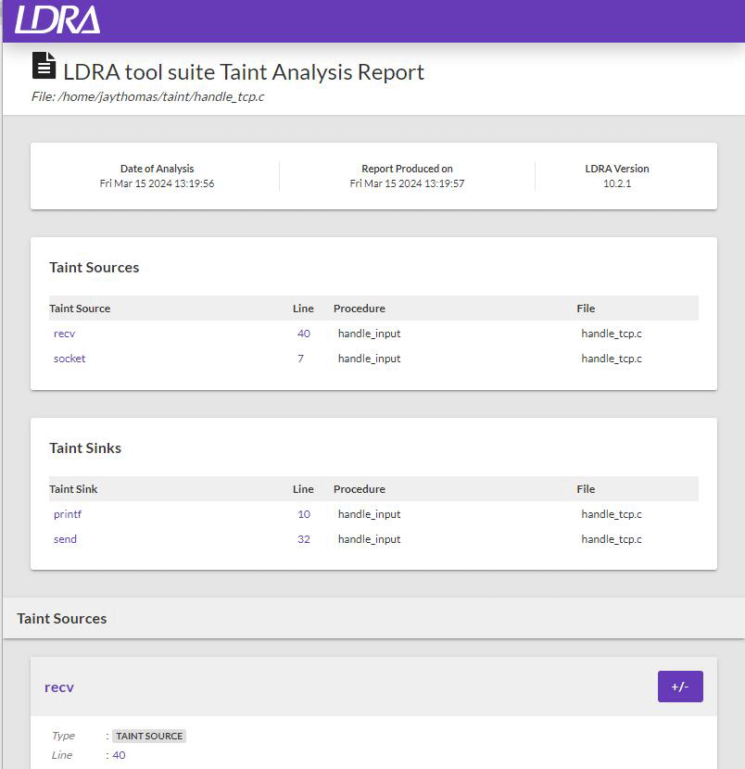Select the report title text
Viewport: 745px width, 769px height.
pyautogui.click(x=243, y=72)
